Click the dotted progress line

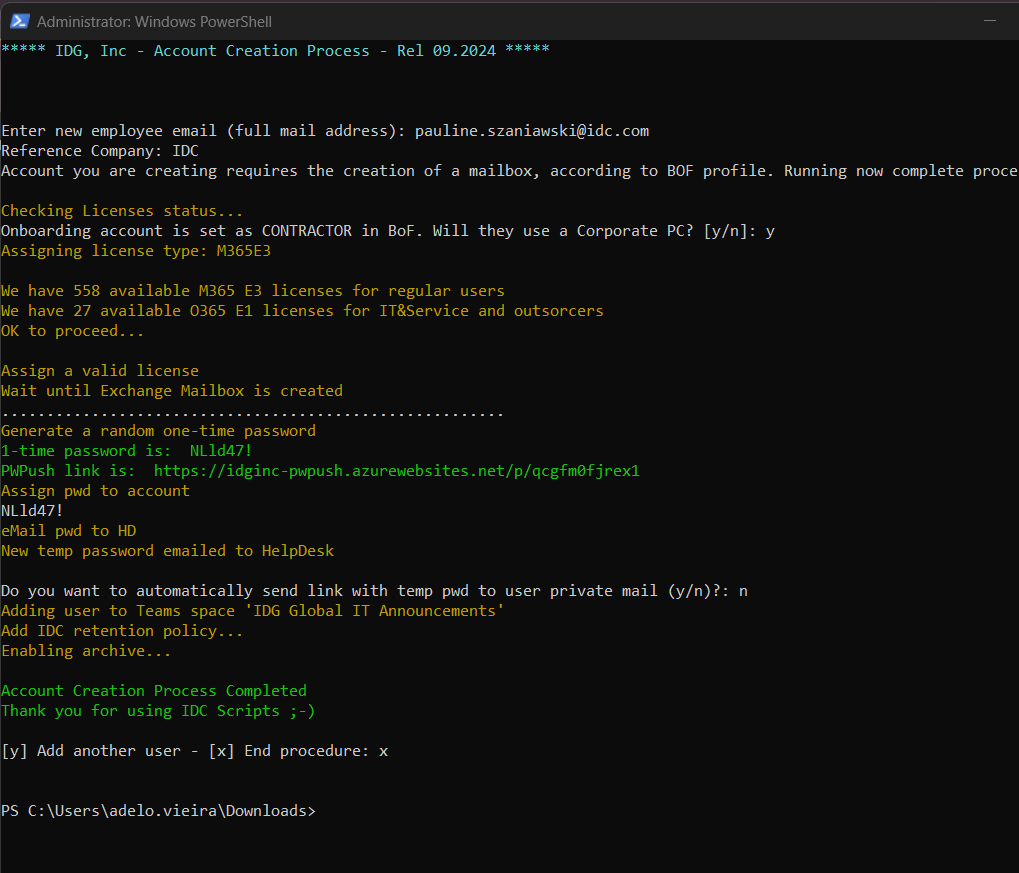(252, 412)
